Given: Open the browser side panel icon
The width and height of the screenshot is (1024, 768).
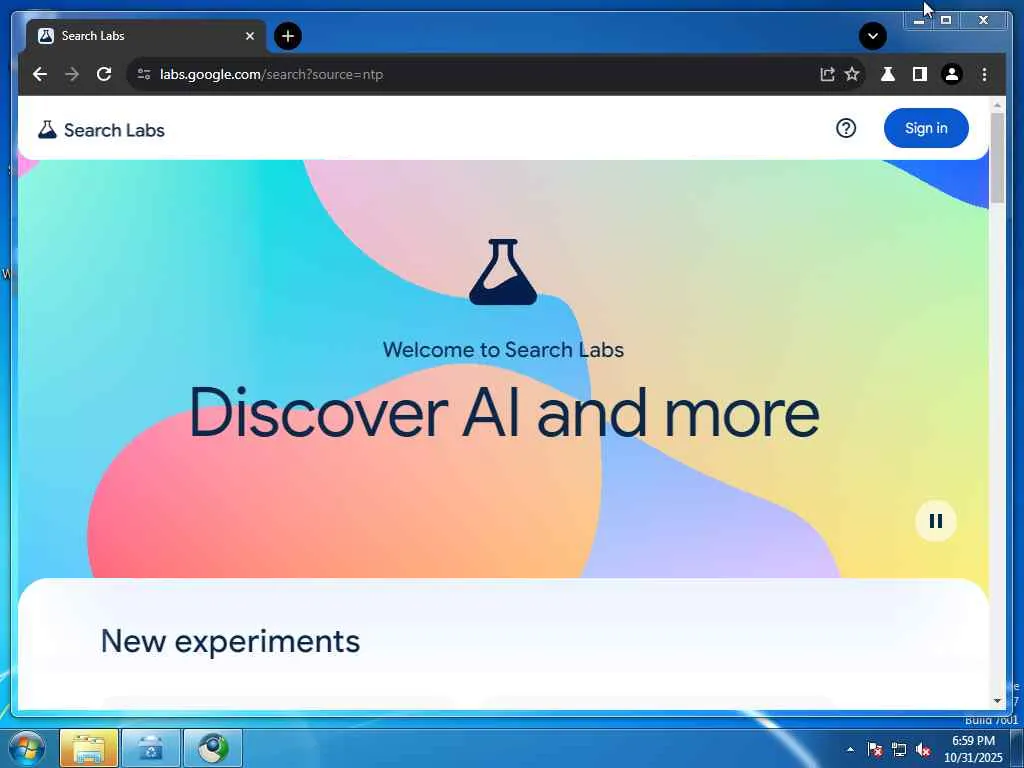Looking at the screenshot, I should (920, 74).
